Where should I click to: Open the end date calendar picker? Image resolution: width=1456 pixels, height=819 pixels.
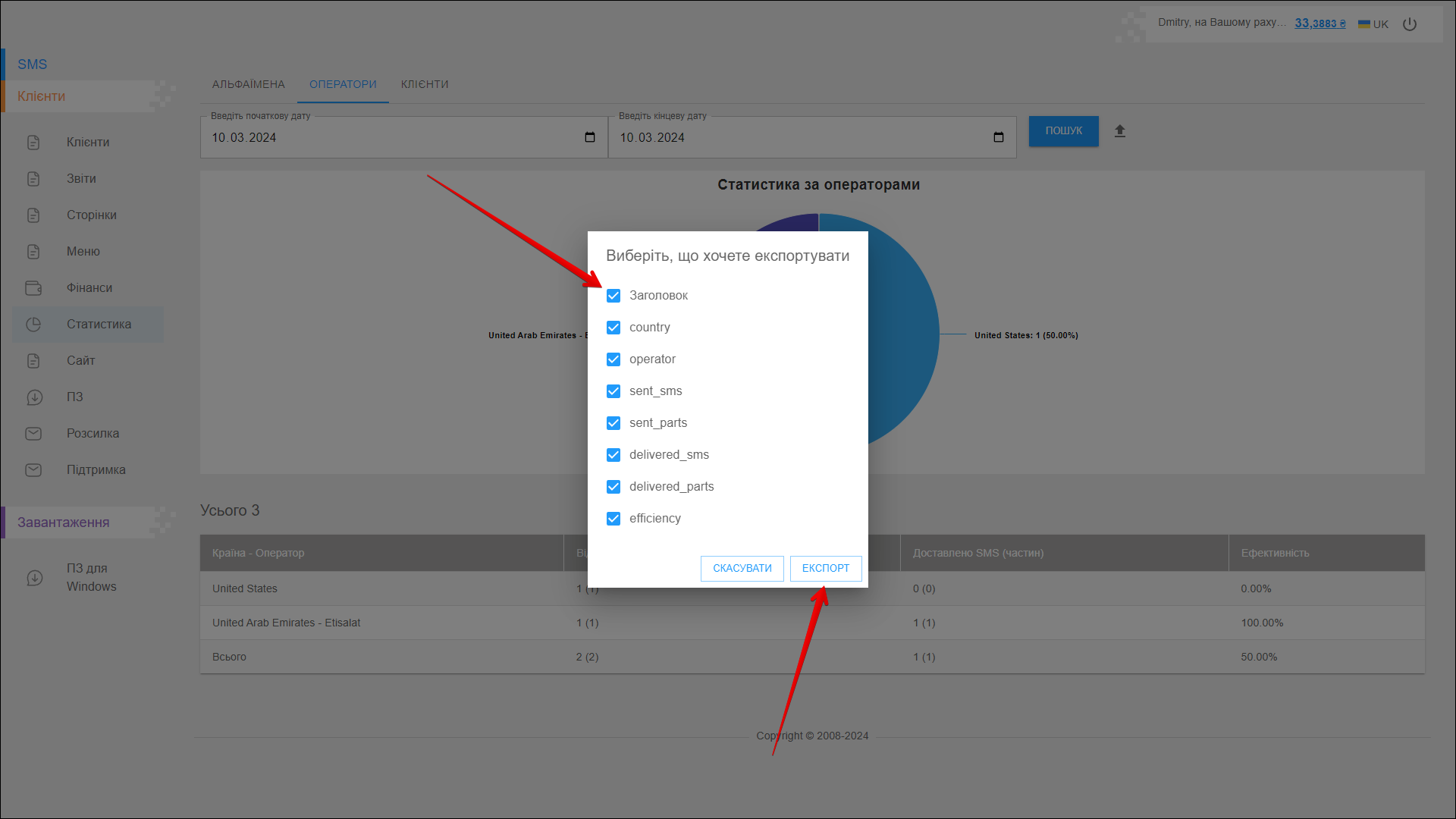[998, 137]
